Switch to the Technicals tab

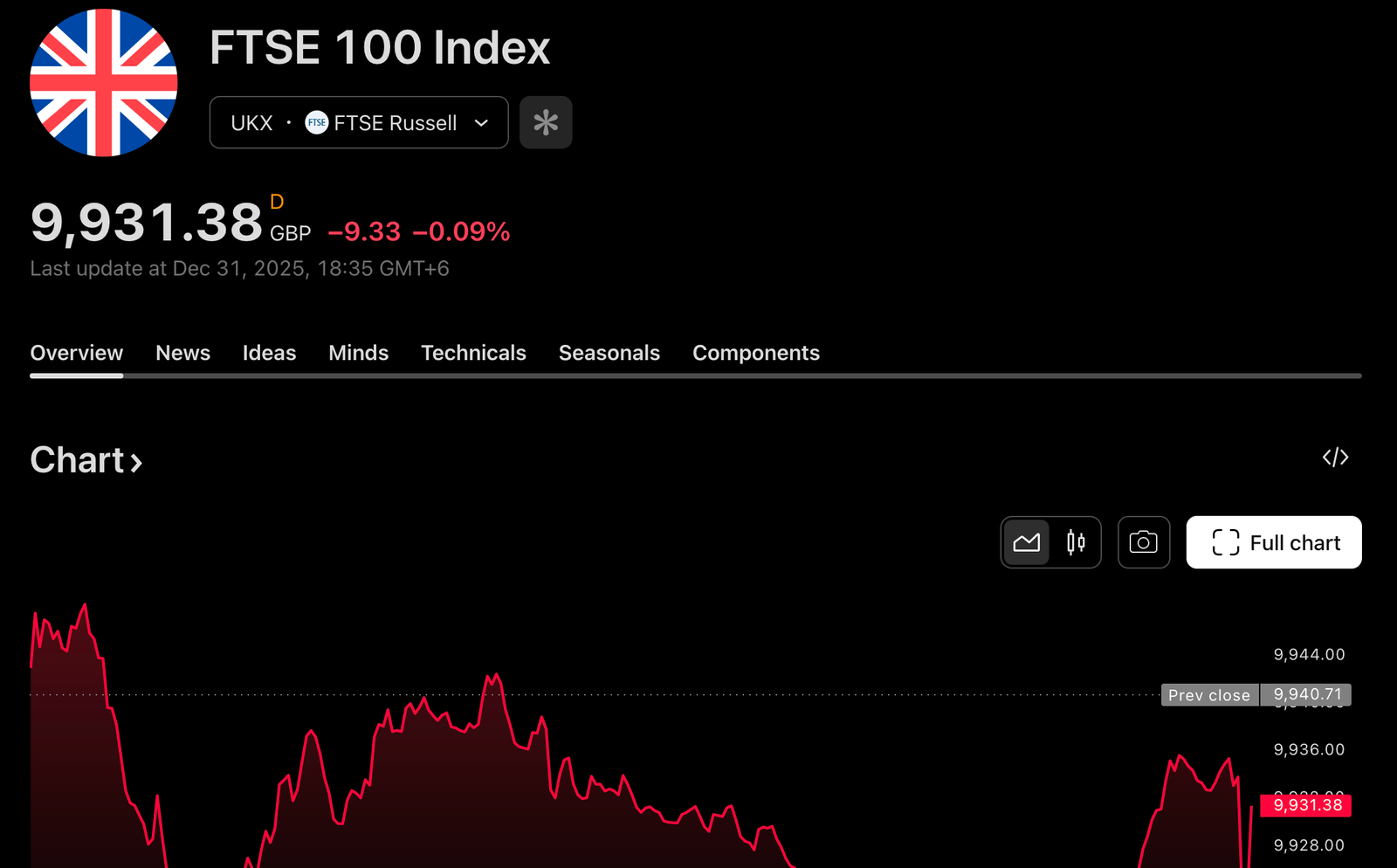[472, 353]
